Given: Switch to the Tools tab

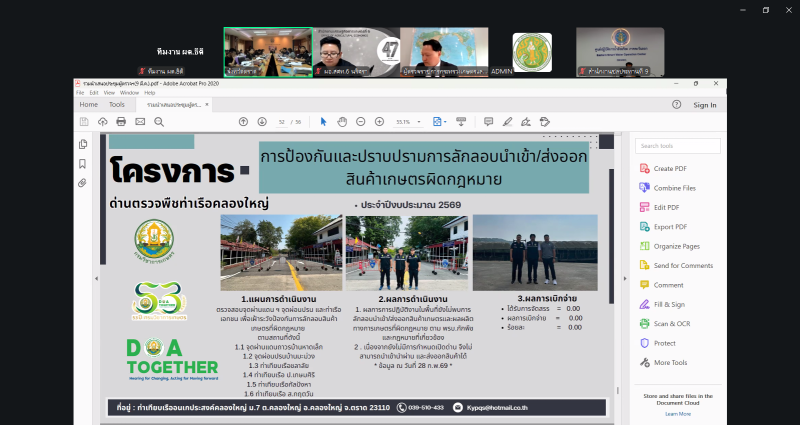Looking at the screenshot, I should [x=117, y=104].
